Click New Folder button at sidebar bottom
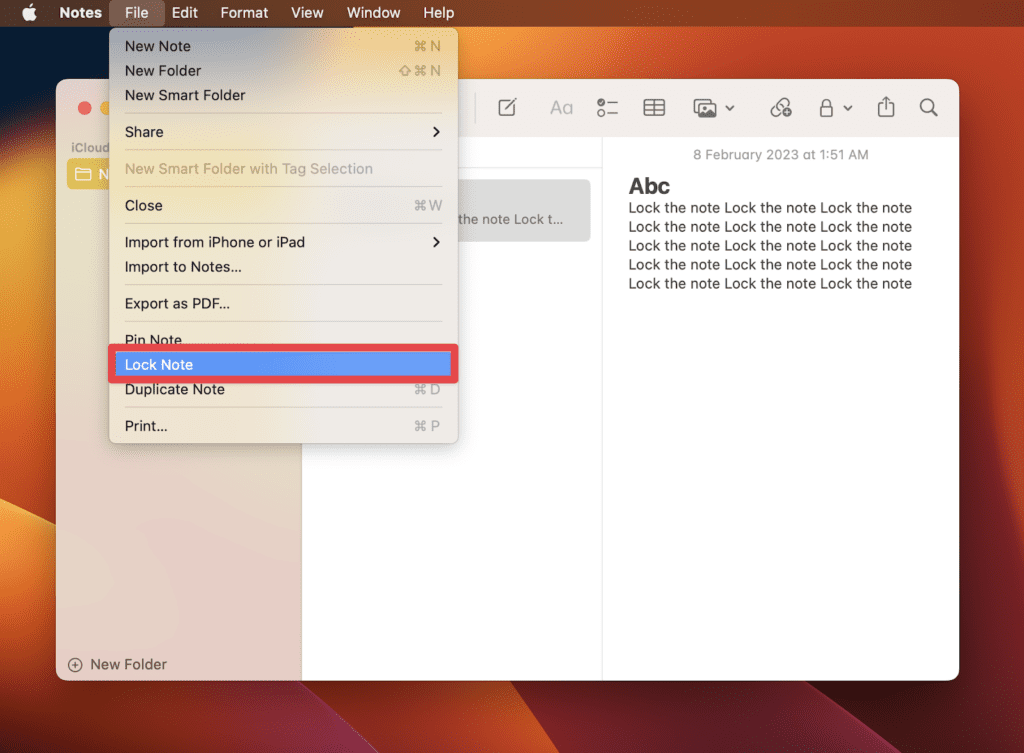 point(118,664)
